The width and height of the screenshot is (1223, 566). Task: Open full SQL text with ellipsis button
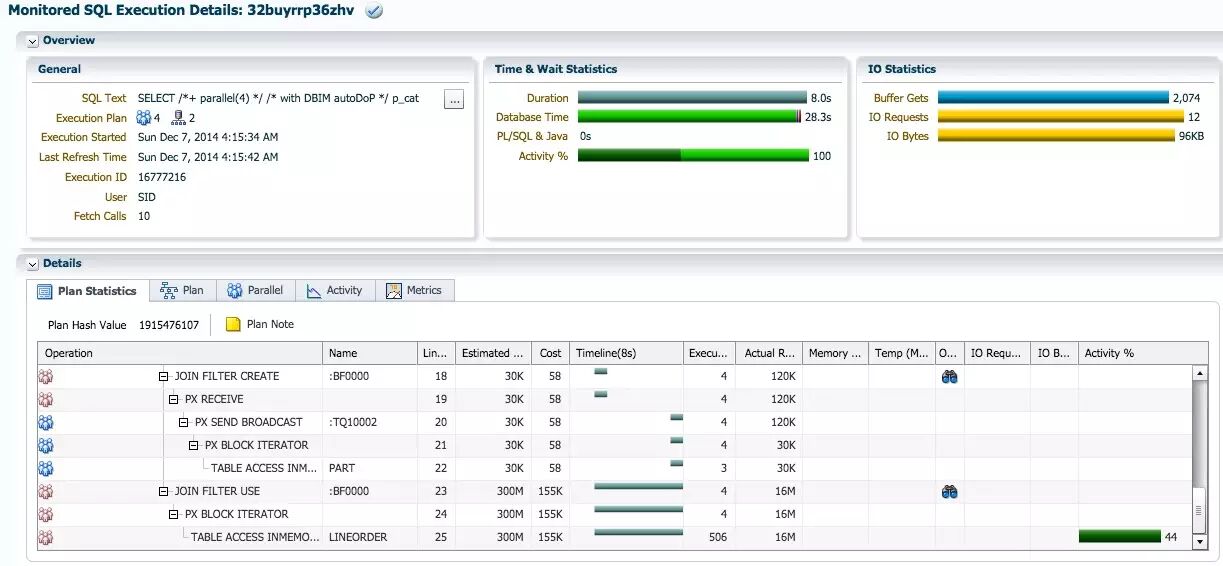point(454,99)
